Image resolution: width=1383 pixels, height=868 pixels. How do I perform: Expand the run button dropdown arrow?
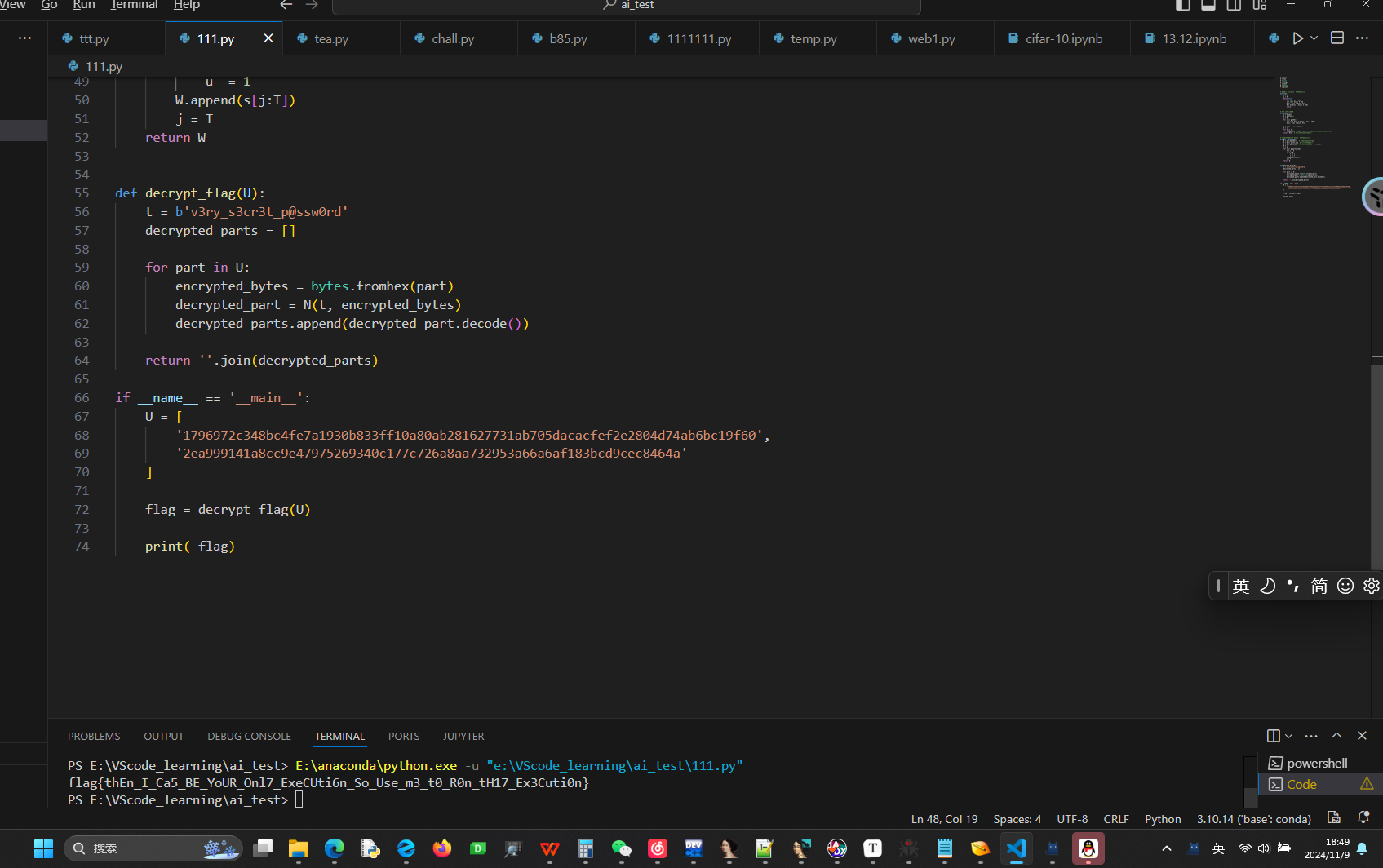(1314, 38)
